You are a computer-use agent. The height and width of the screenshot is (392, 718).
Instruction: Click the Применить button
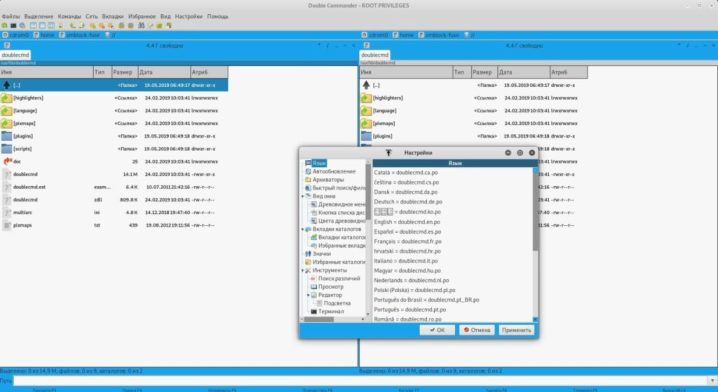point(517,330)
